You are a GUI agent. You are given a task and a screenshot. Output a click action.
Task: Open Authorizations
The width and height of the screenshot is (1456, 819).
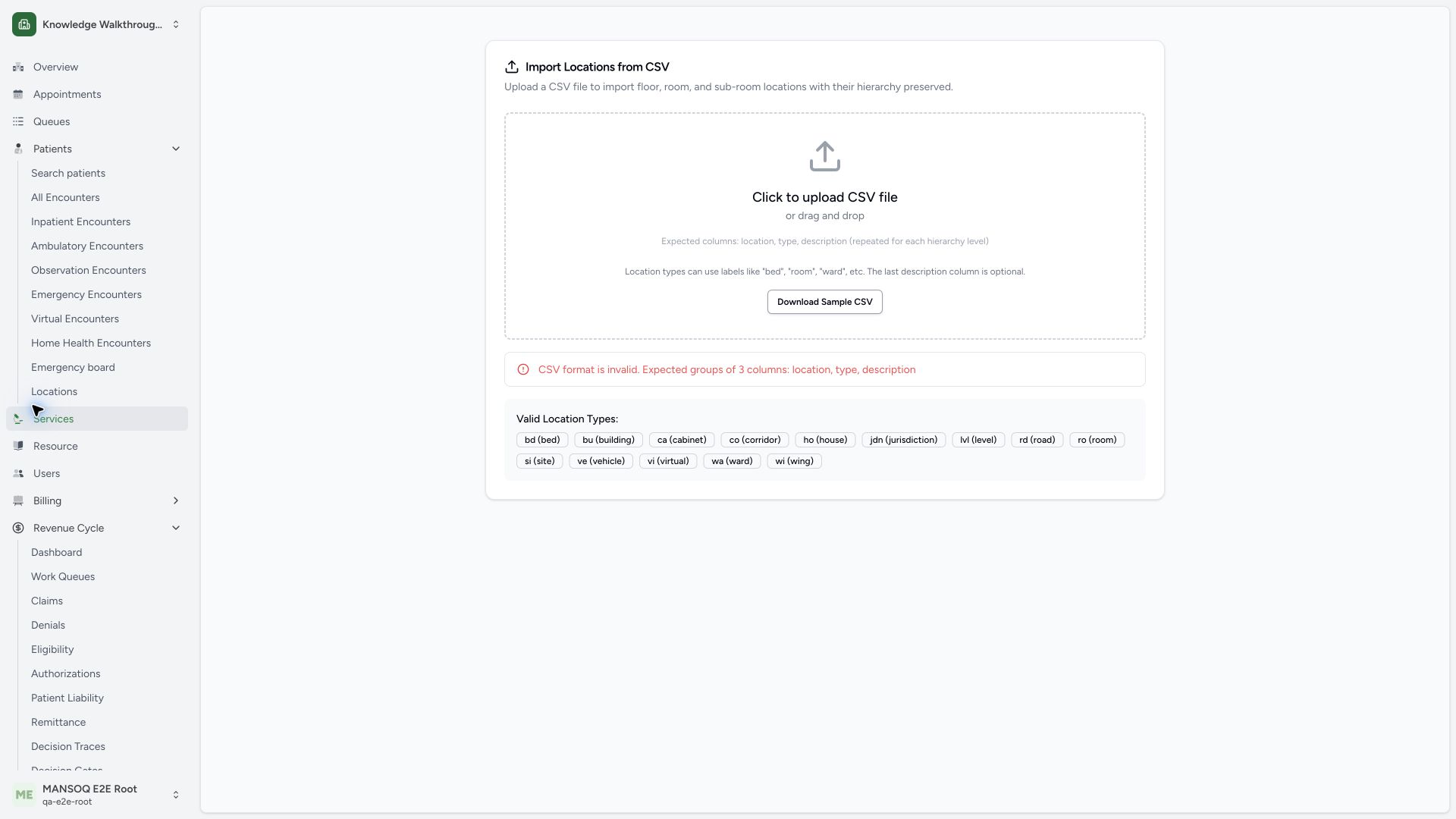point(65,673)
